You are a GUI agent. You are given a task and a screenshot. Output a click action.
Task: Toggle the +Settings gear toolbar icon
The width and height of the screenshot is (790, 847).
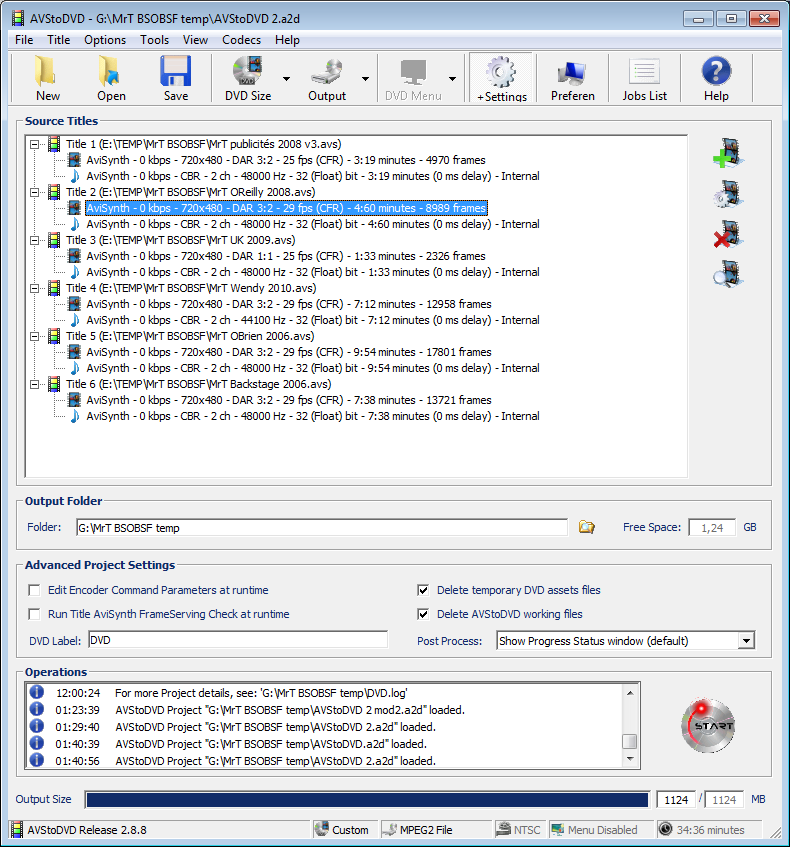501,78
